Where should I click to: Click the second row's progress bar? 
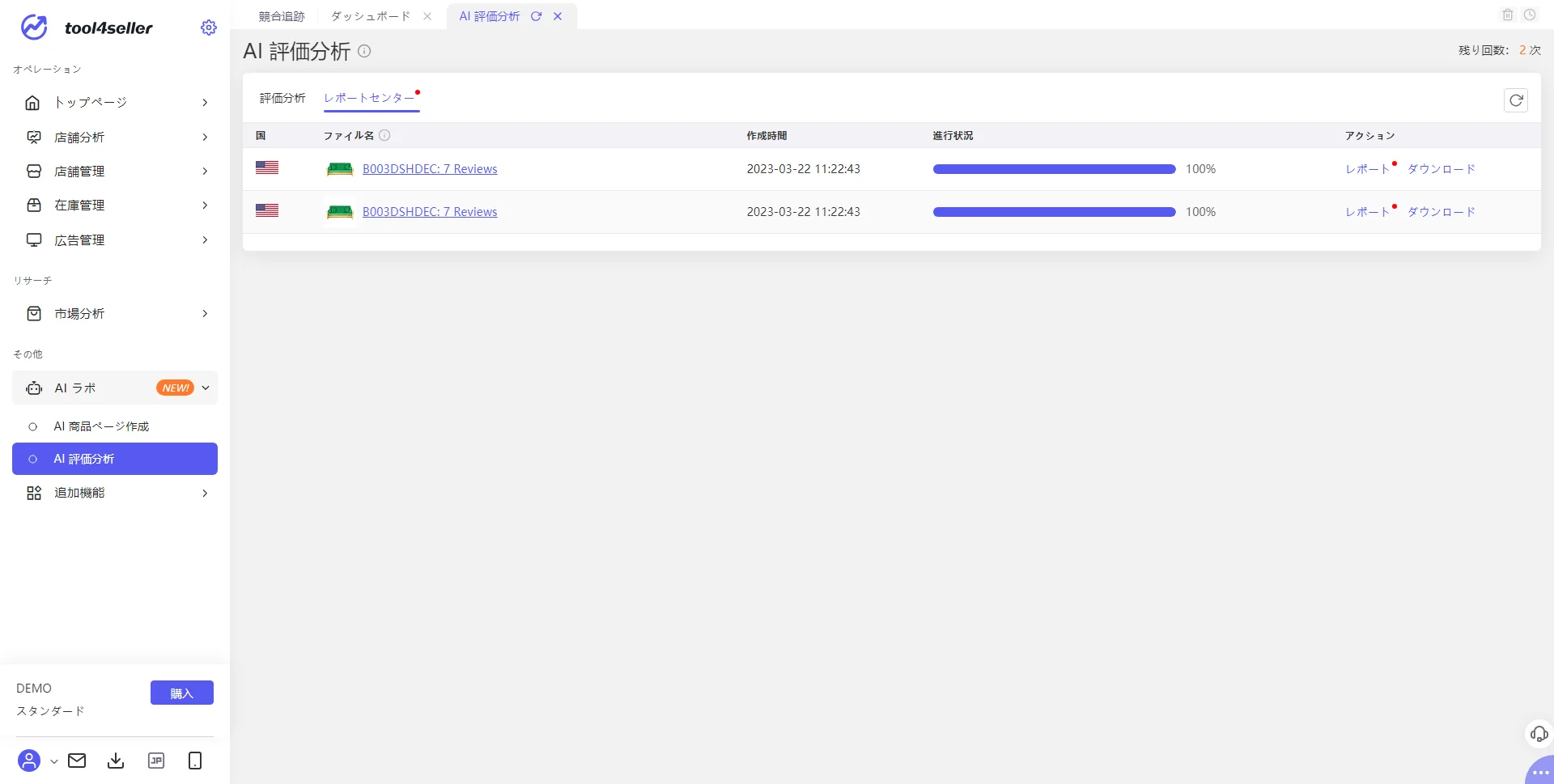point(1054,212)
